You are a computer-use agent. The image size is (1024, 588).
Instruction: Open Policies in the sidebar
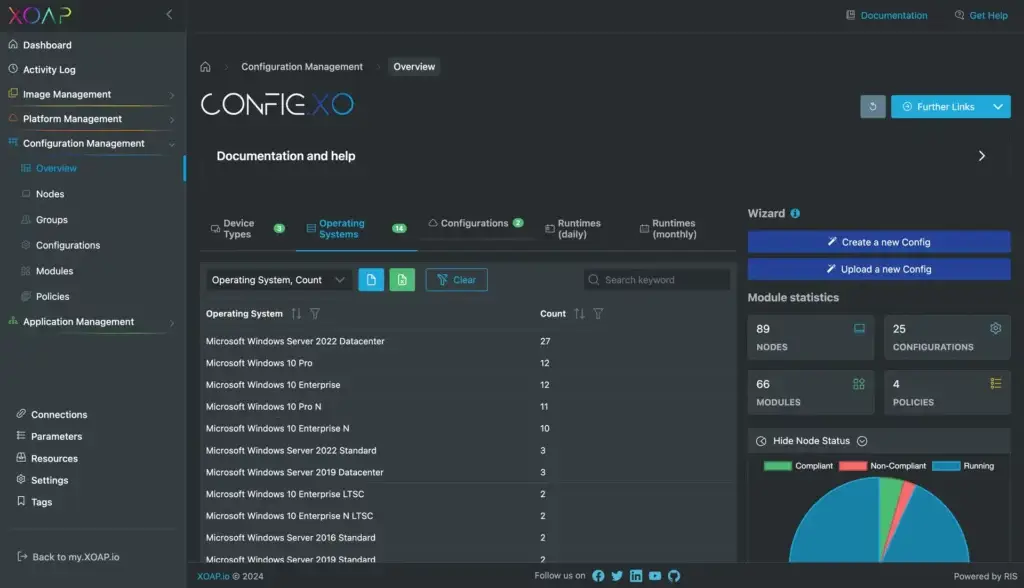[52, 297]
